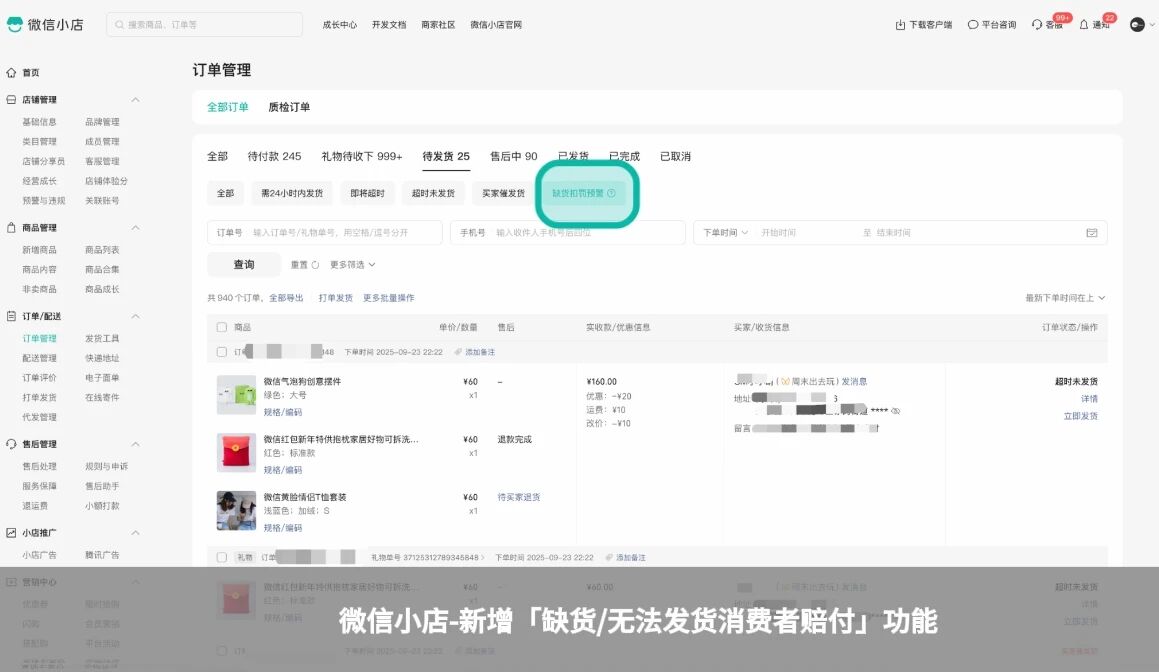The width and height of the screenshot is (1159, 672).
Task: Select the 待付款 245 status tab
Action: point(274,157)
